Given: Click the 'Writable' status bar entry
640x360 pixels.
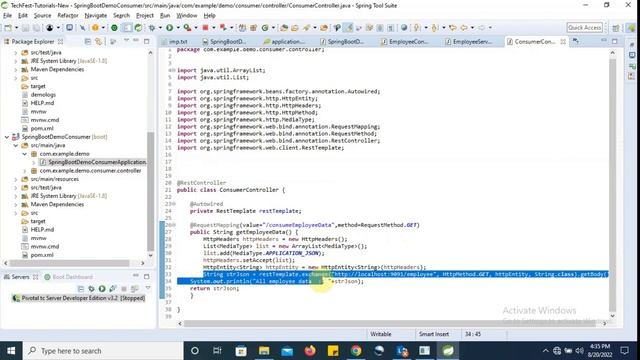Looking at the screenshot, I should tap(380, 334).
